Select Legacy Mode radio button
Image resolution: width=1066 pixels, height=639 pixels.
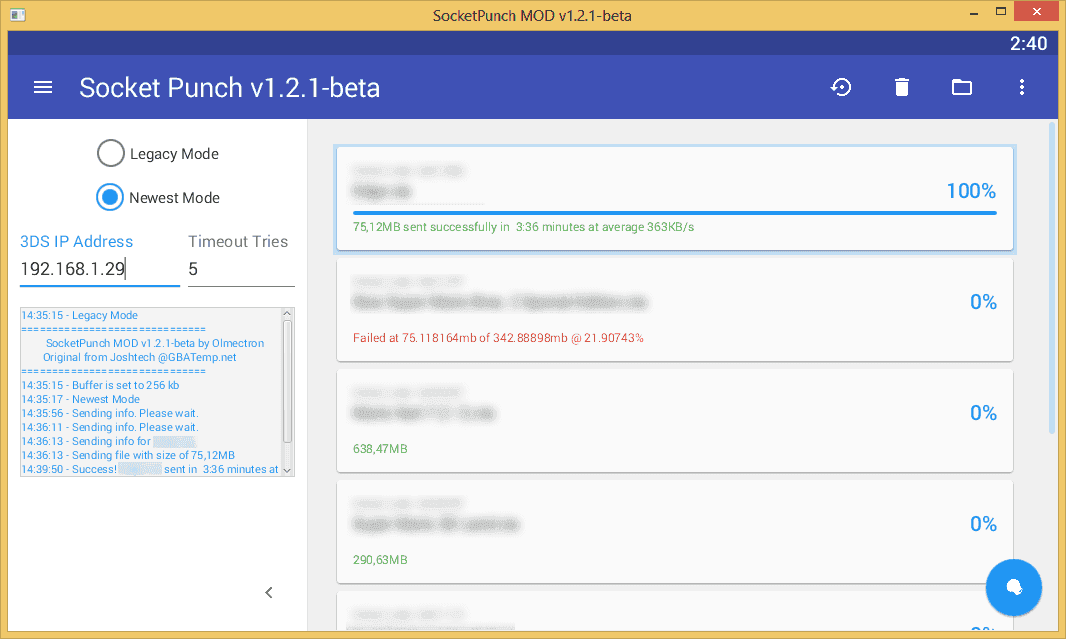click(x=111, y=154)
